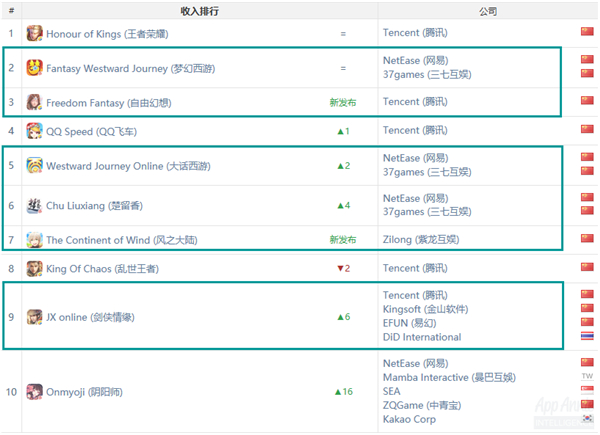The width and height of the screenshot is (600, 435).
Task: Click the JX online game icon
Action: coord(34,317)
